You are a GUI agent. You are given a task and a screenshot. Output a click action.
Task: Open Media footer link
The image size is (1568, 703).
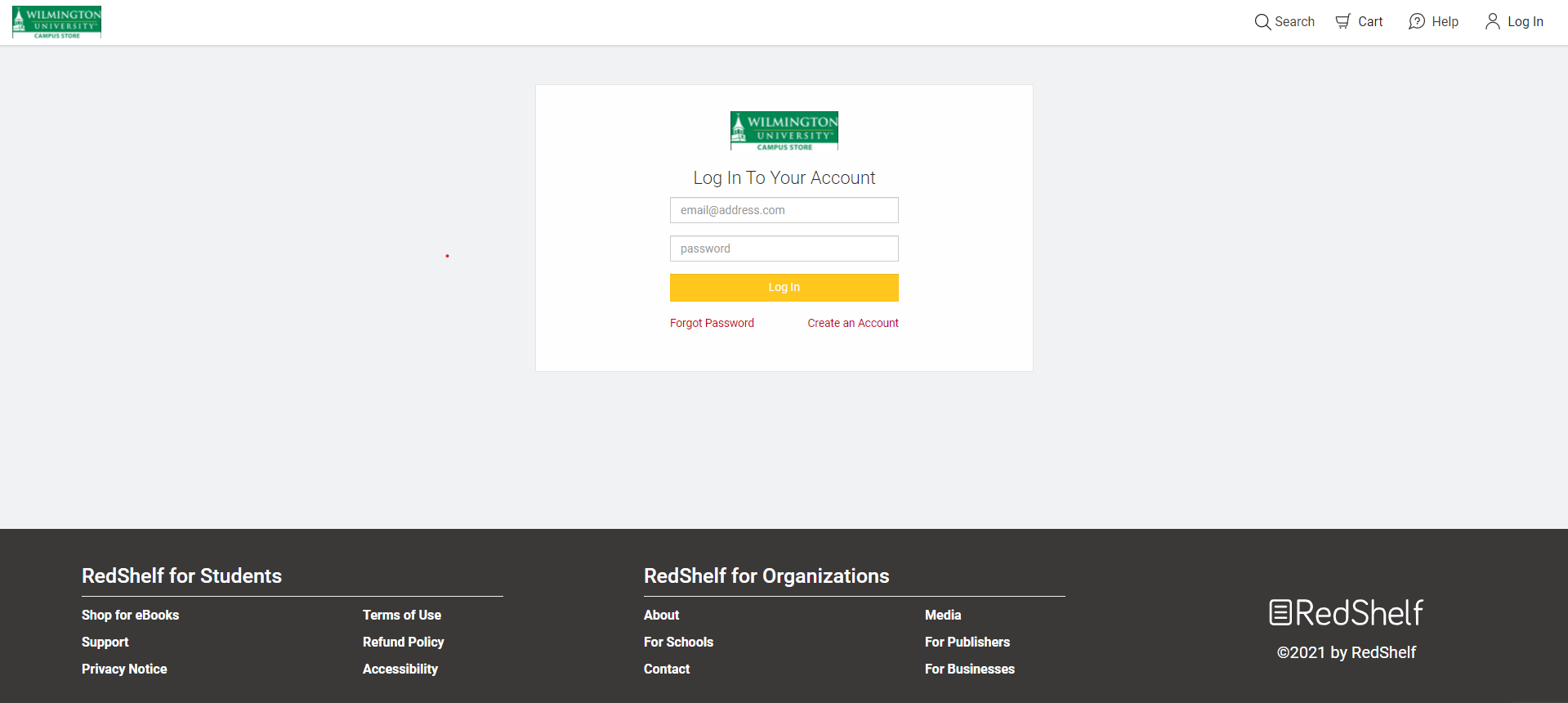943,615
